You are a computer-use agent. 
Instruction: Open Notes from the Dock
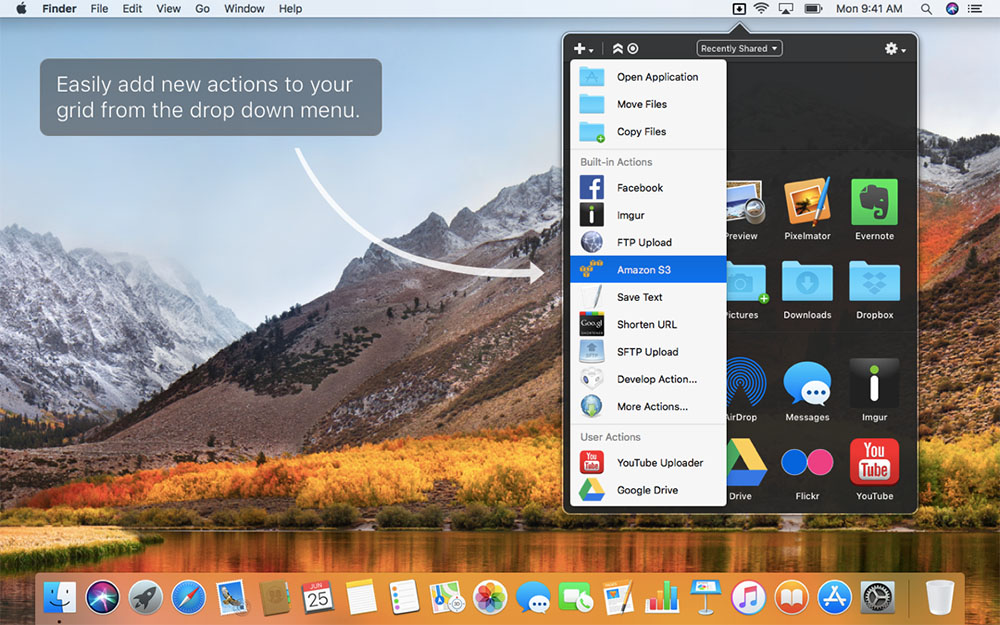point(361,598)
